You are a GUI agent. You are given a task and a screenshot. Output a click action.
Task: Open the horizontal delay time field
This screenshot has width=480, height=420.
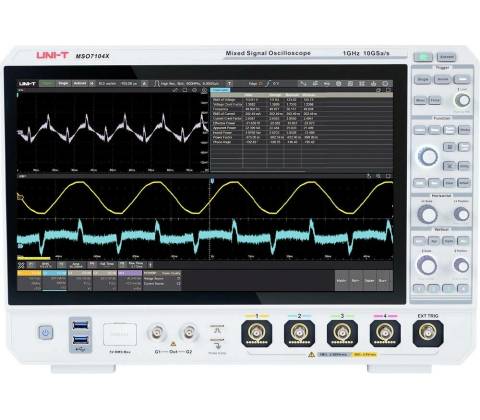click(129, 84)
